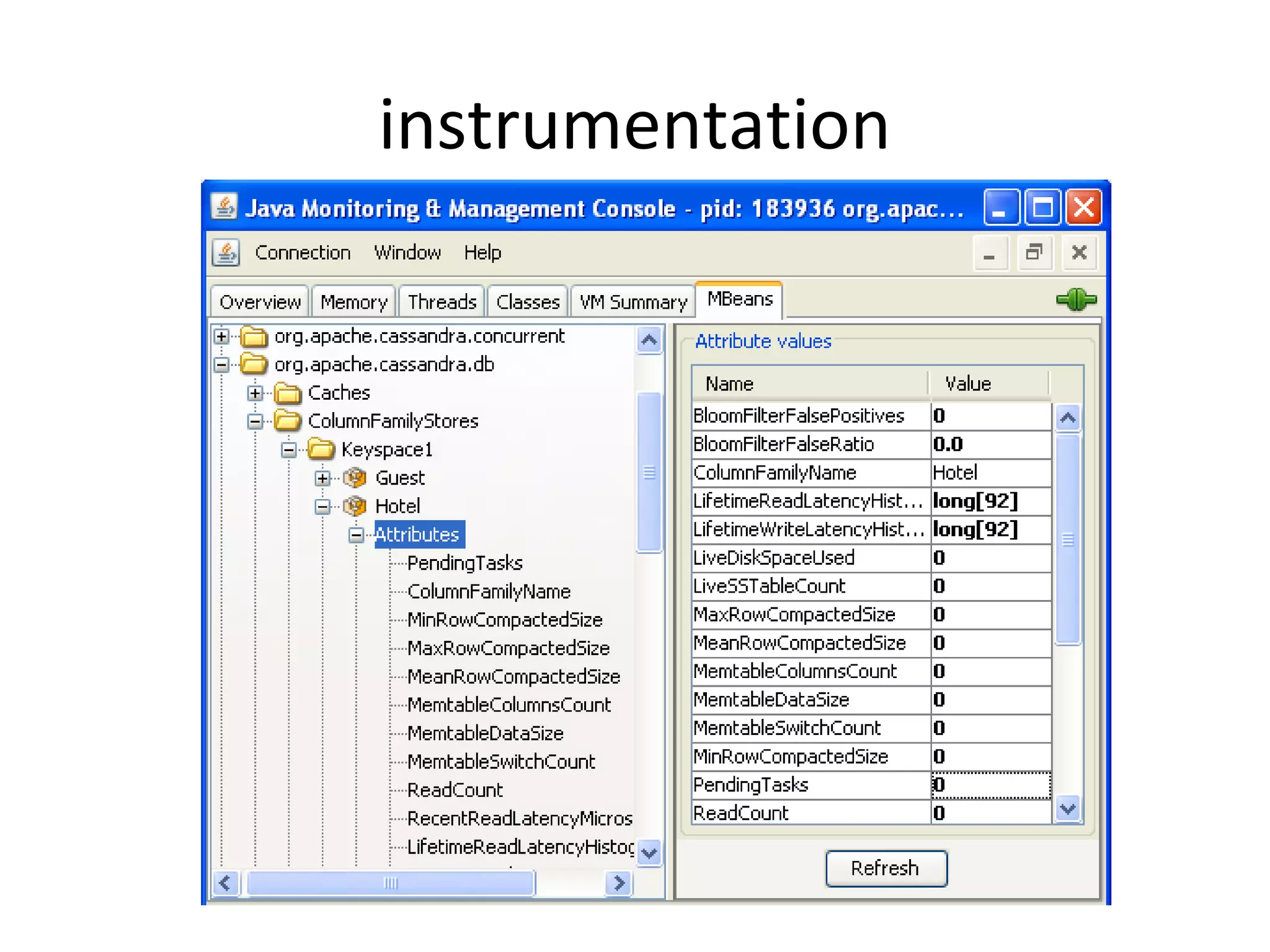Click the ColumnFamilyStores folder icon
Viewport: 1270px width, 952px height.
coord(288,421)
